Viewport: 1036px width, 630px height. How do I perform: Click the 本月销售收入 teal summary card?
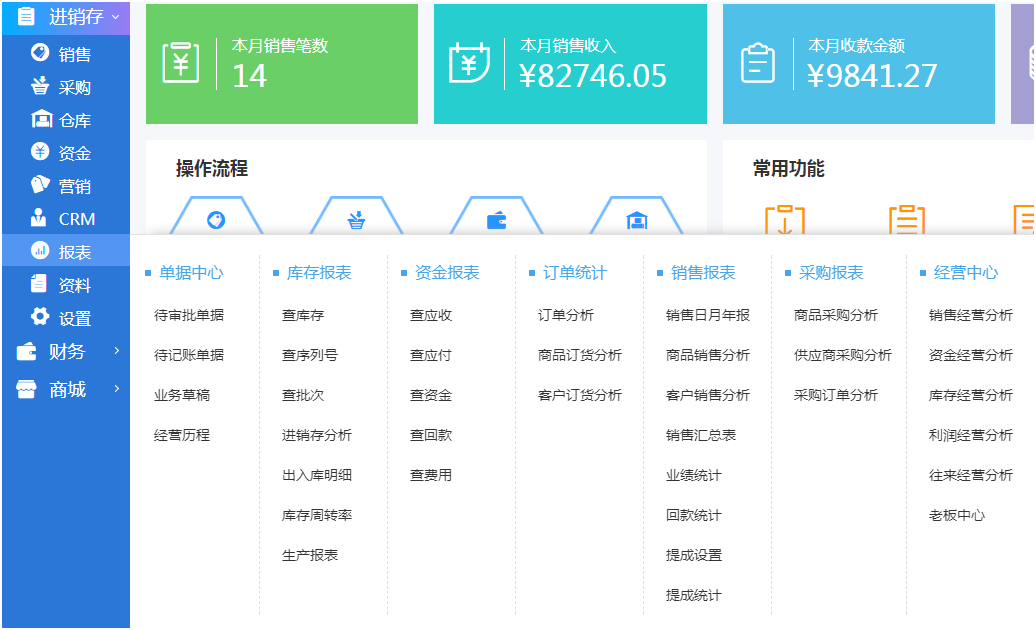(x=570, y=64)
